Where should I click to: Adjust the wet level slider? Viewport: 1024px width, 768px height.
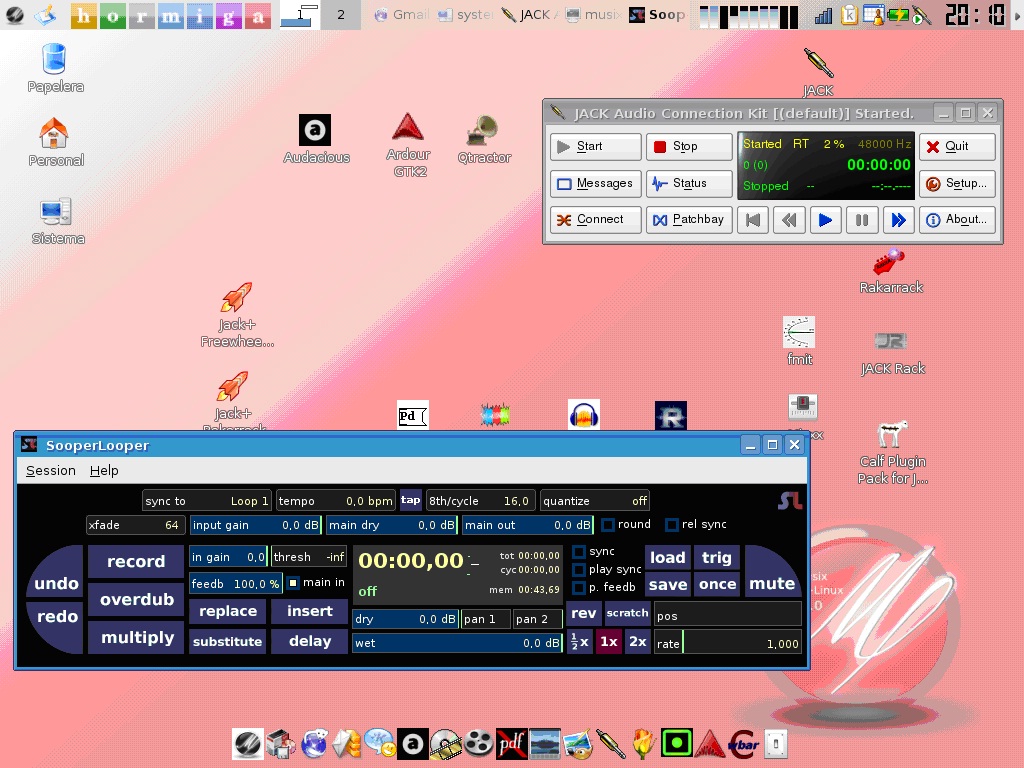pos(457,643)
